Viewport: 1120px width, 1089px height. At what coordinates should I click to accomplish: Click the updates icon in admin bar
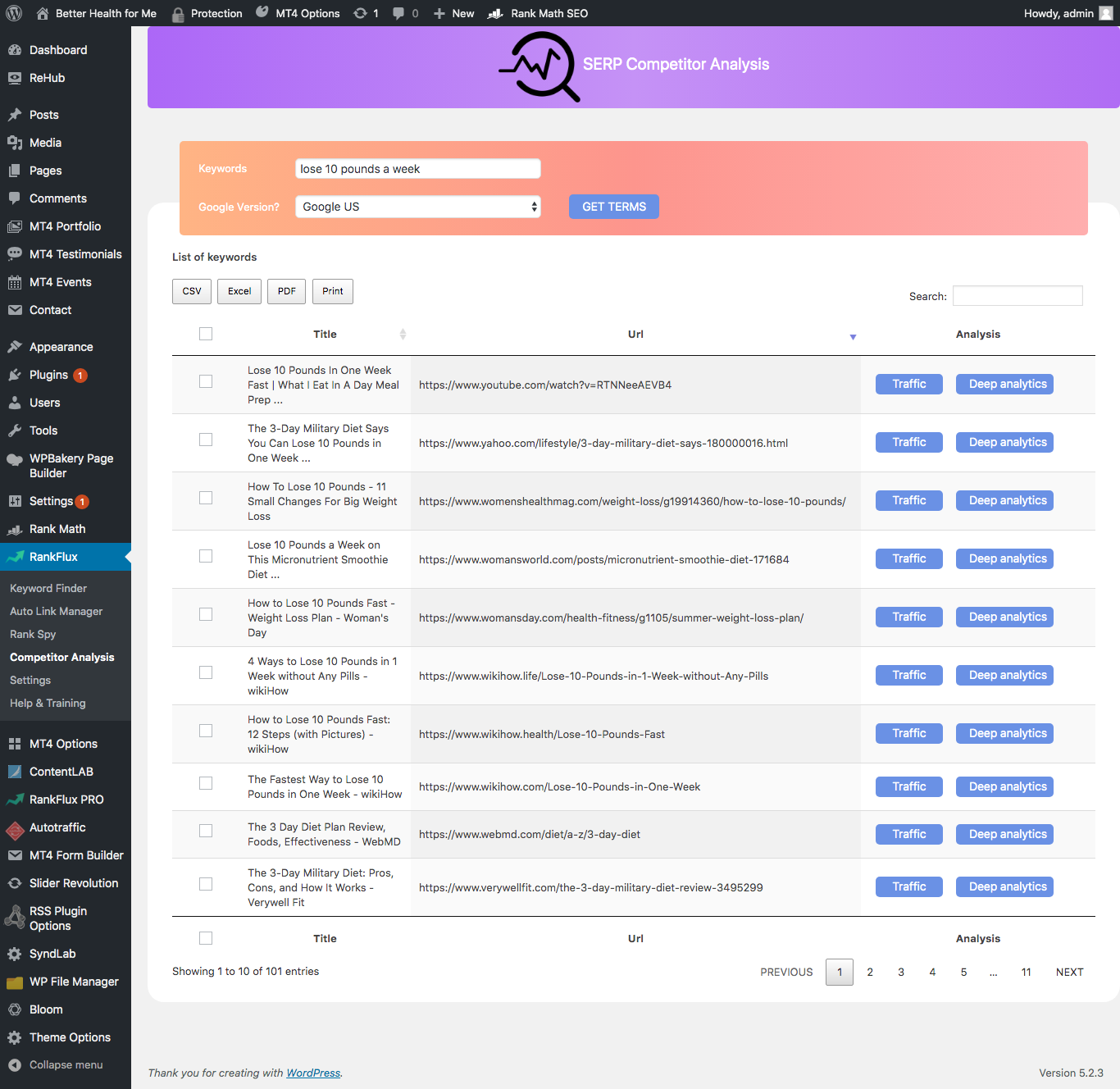tap(360, 13)
